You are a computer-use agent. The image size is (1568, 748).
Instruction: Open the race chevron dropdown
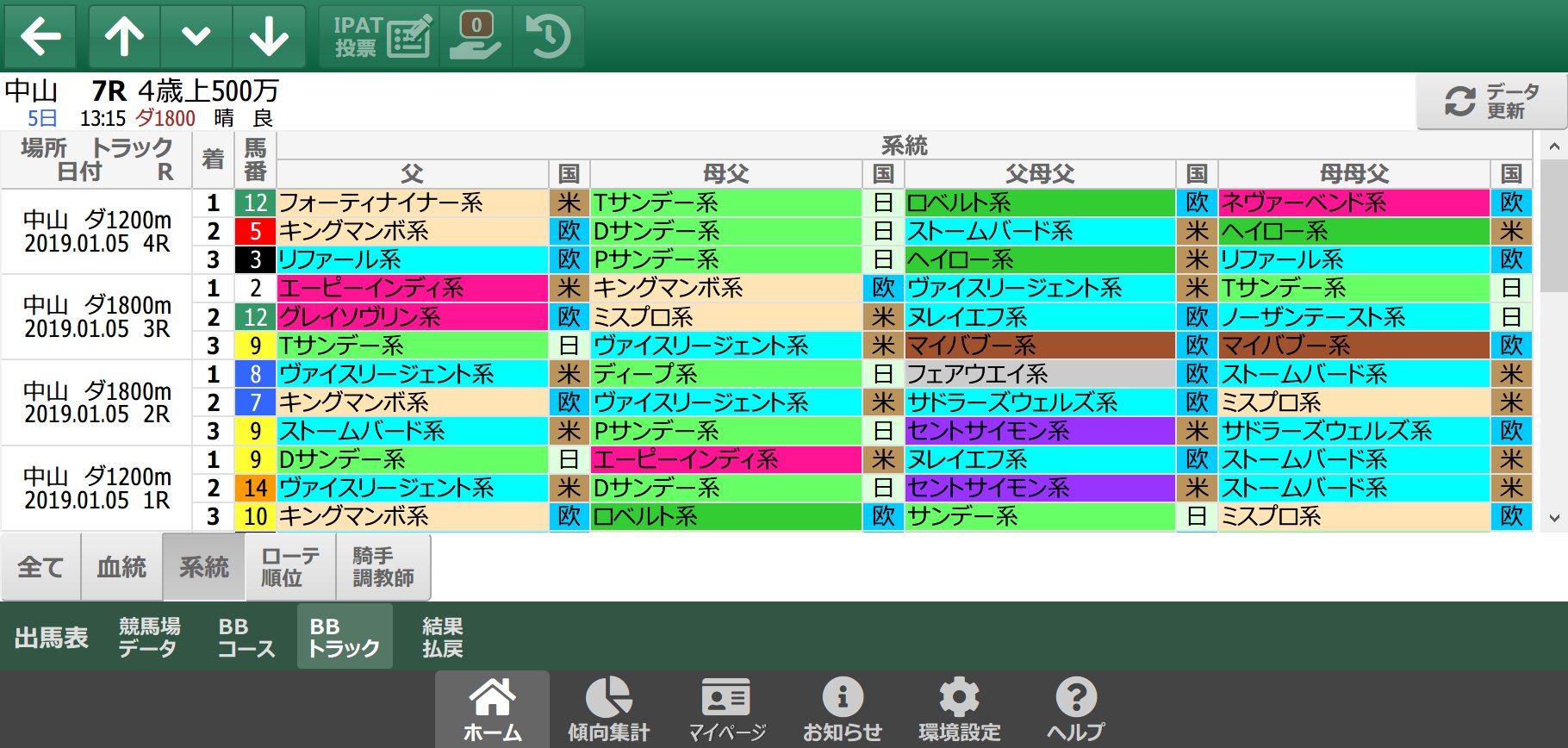pyautogui.click(x=196, y=36)
